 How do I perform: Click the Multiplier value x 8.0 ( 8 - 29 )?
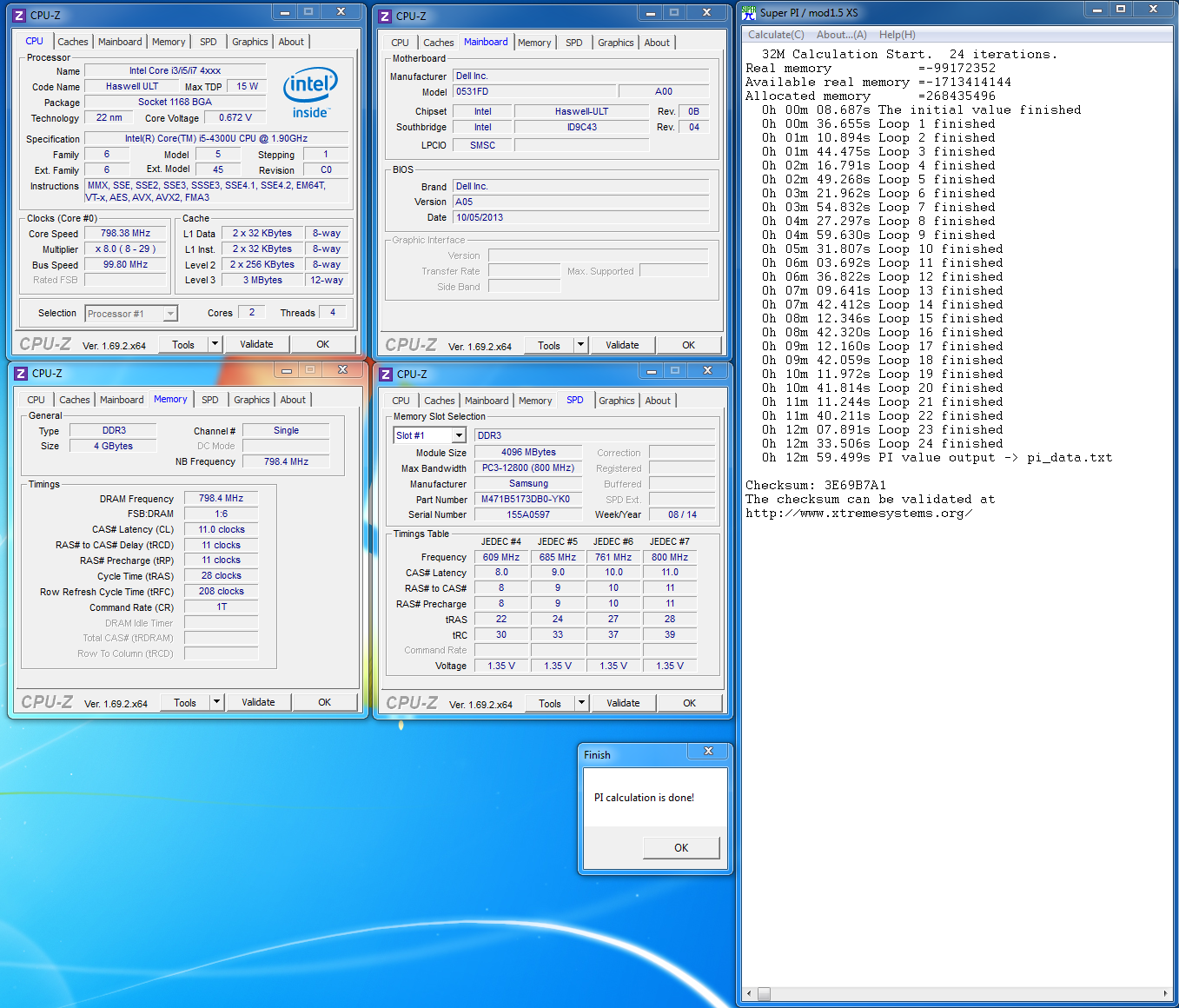point(125,249)
